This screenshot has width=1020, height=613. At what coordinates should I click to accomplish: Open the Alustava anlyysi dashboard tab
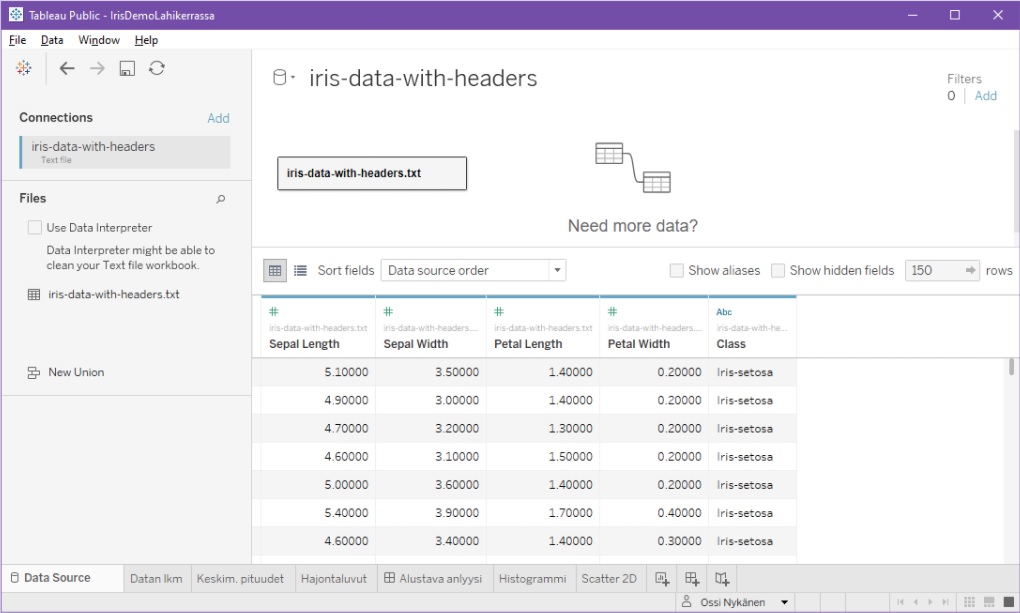click(433, 579)
